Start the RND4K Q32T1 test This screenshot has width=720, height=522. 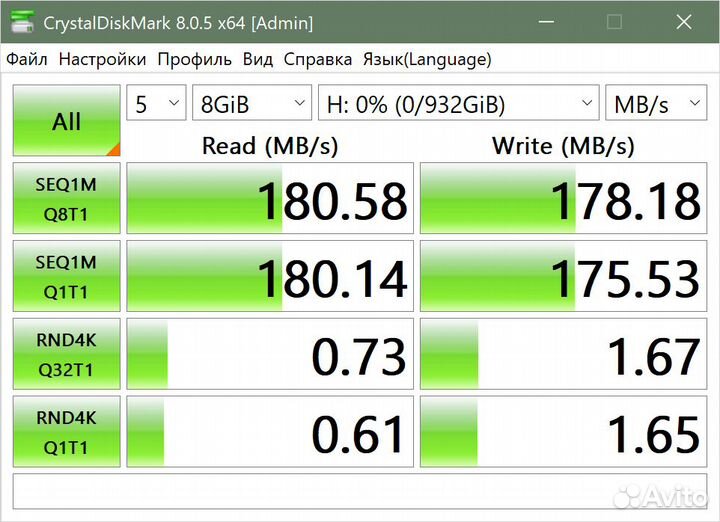(x=67, y=354)
